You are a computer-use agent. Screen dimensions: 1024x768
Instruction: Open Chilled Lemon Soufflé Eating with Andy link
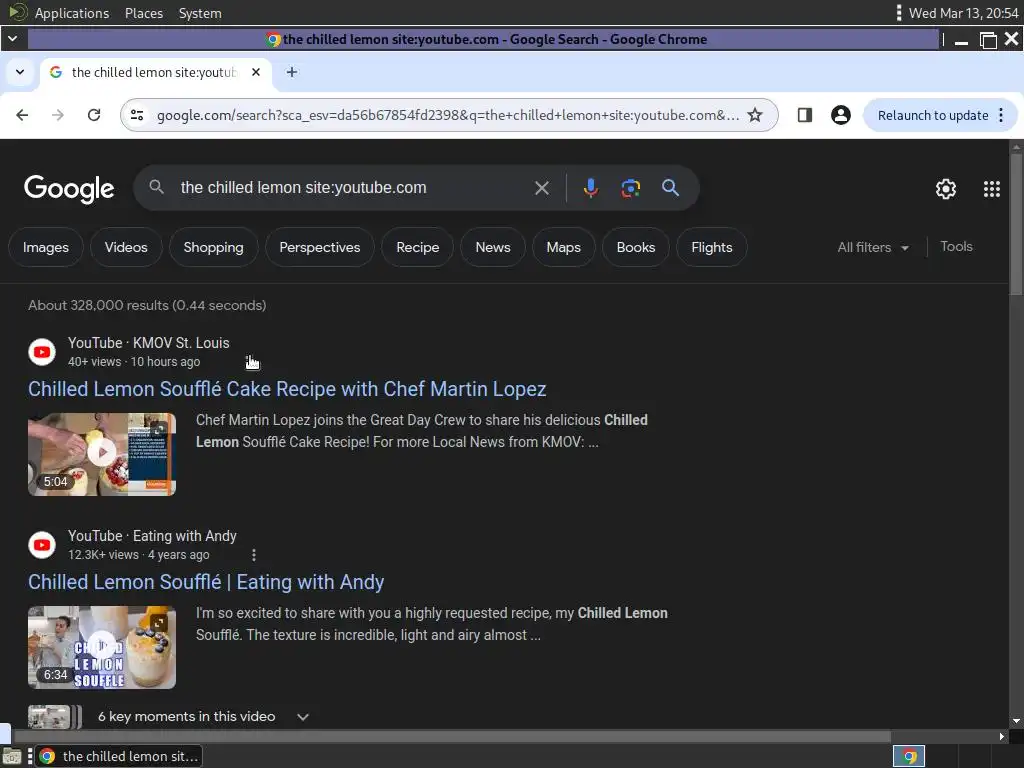point(206,582)
